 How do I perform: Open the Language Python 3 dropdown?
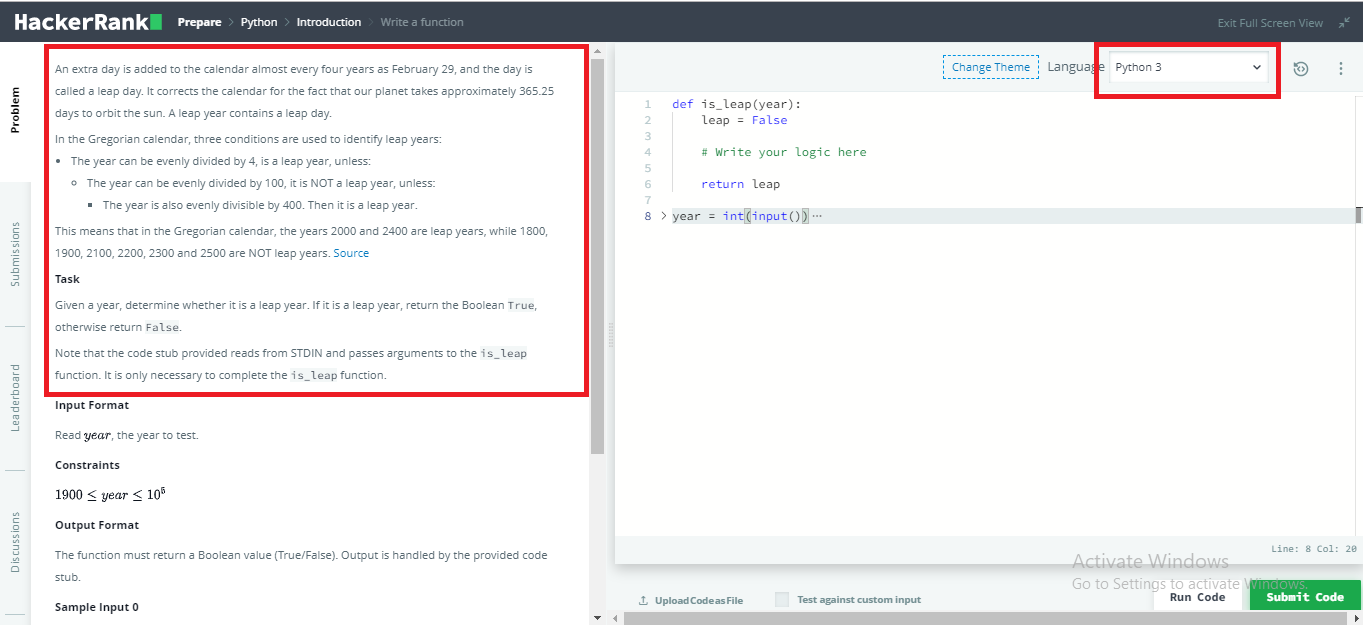click(x=1188, y=68)
